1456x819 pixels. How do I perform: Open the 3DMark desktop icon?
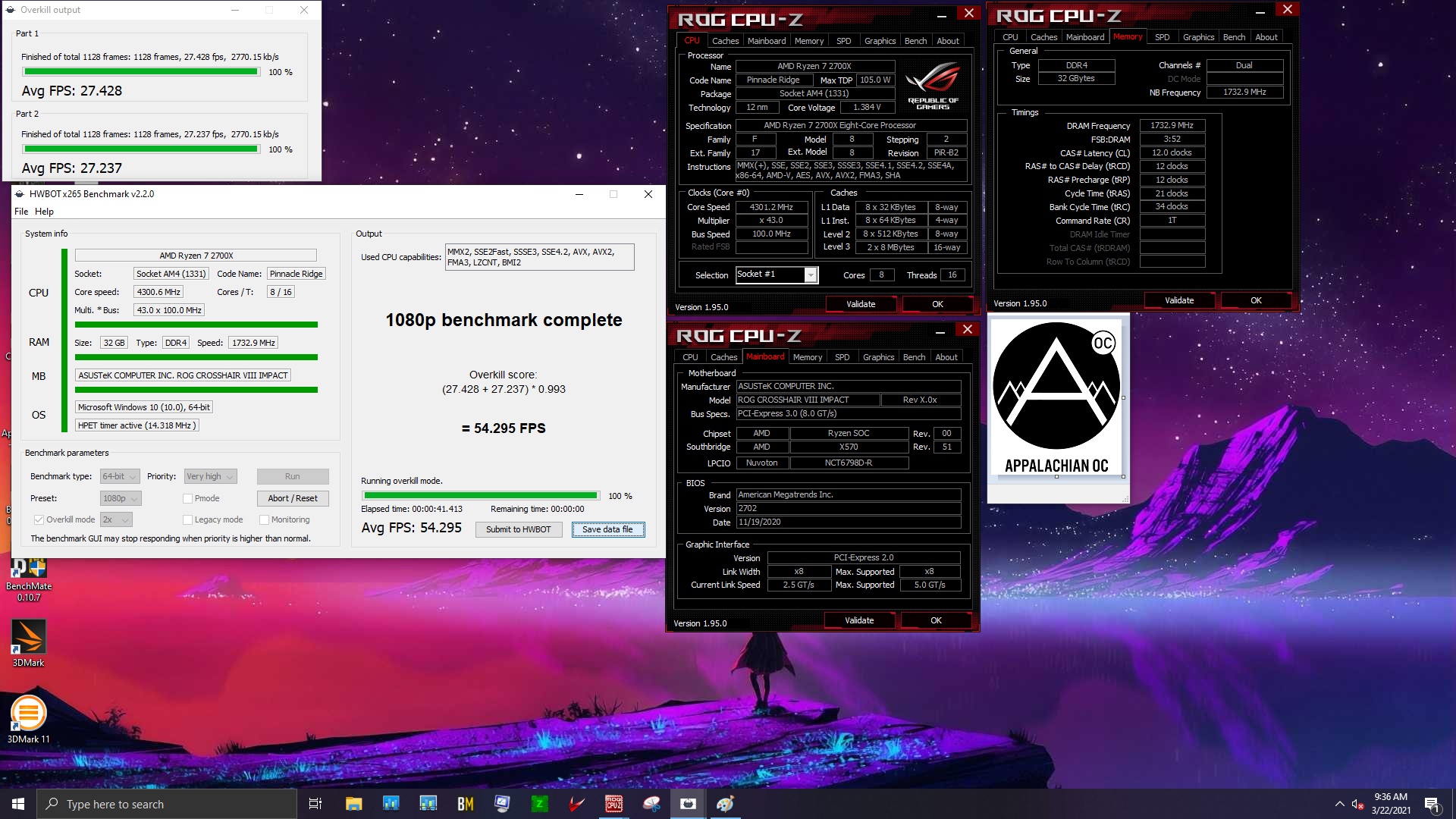point(29,643)
